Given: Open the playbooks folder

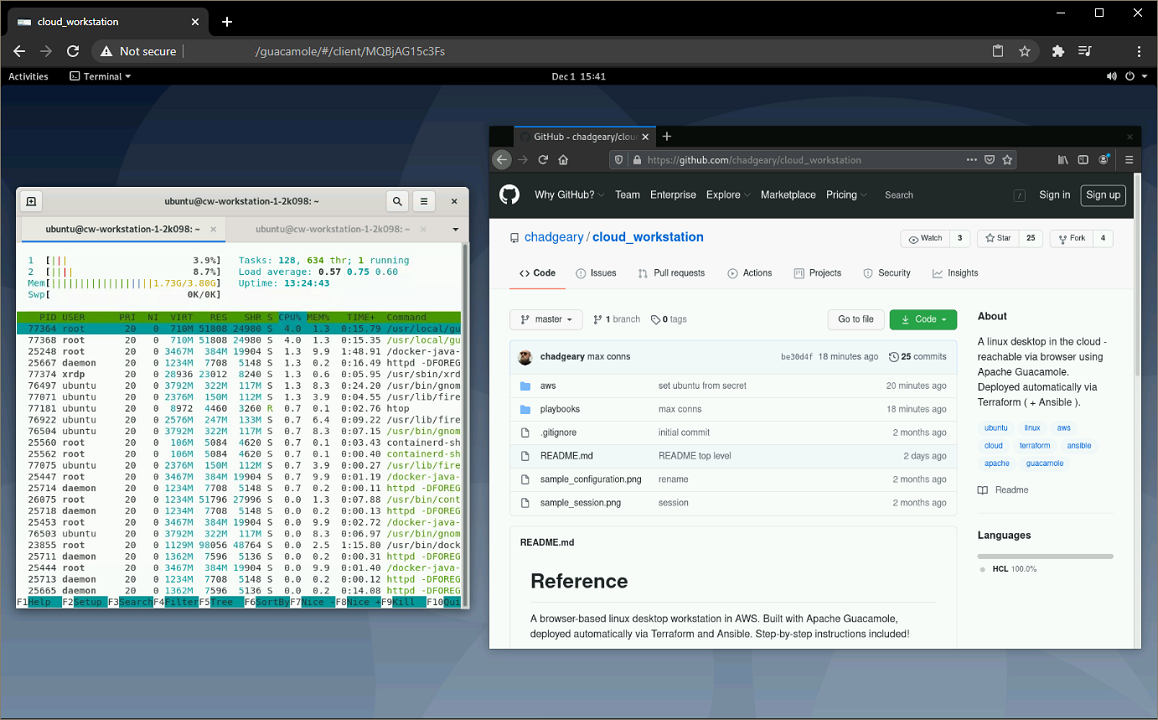Looking at the screenshot, I should (x=560, y=409).
